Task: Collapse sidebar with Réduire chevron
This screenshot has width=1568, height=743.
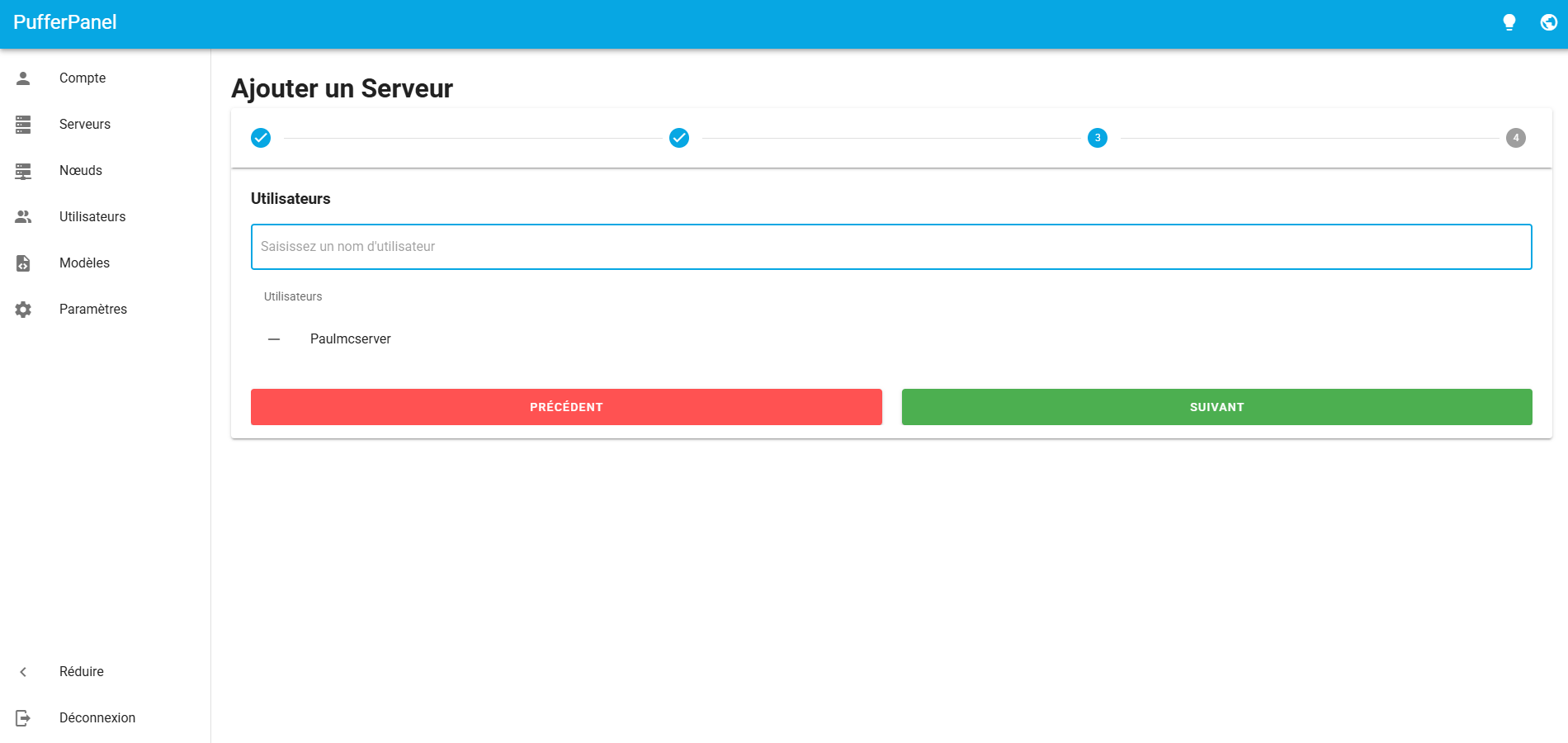Action: pyautogui.click(x=23, y=672)
